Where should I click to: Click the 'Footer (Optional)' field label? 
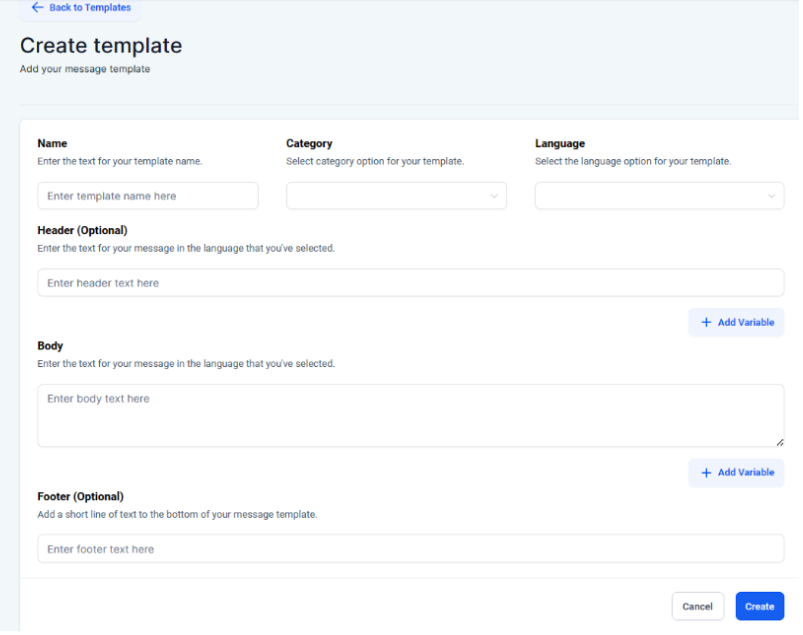click(80, 497)
